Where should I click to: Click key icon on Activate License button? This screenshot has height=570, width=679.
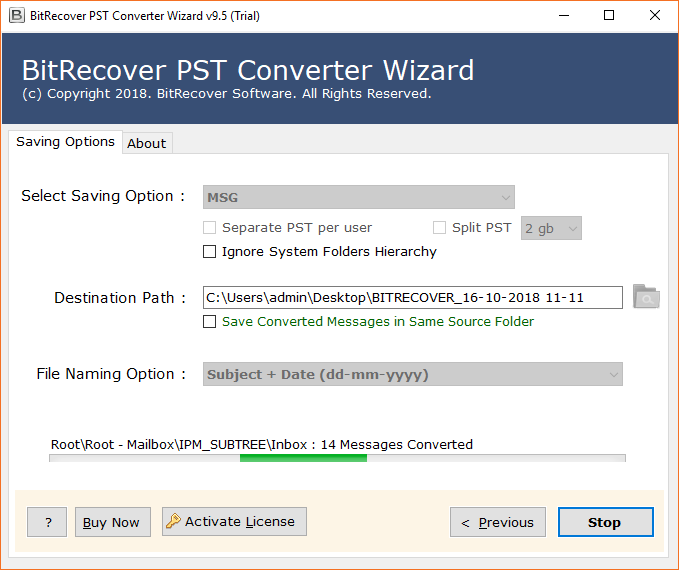pyautogui.click(x=173, y=521)
